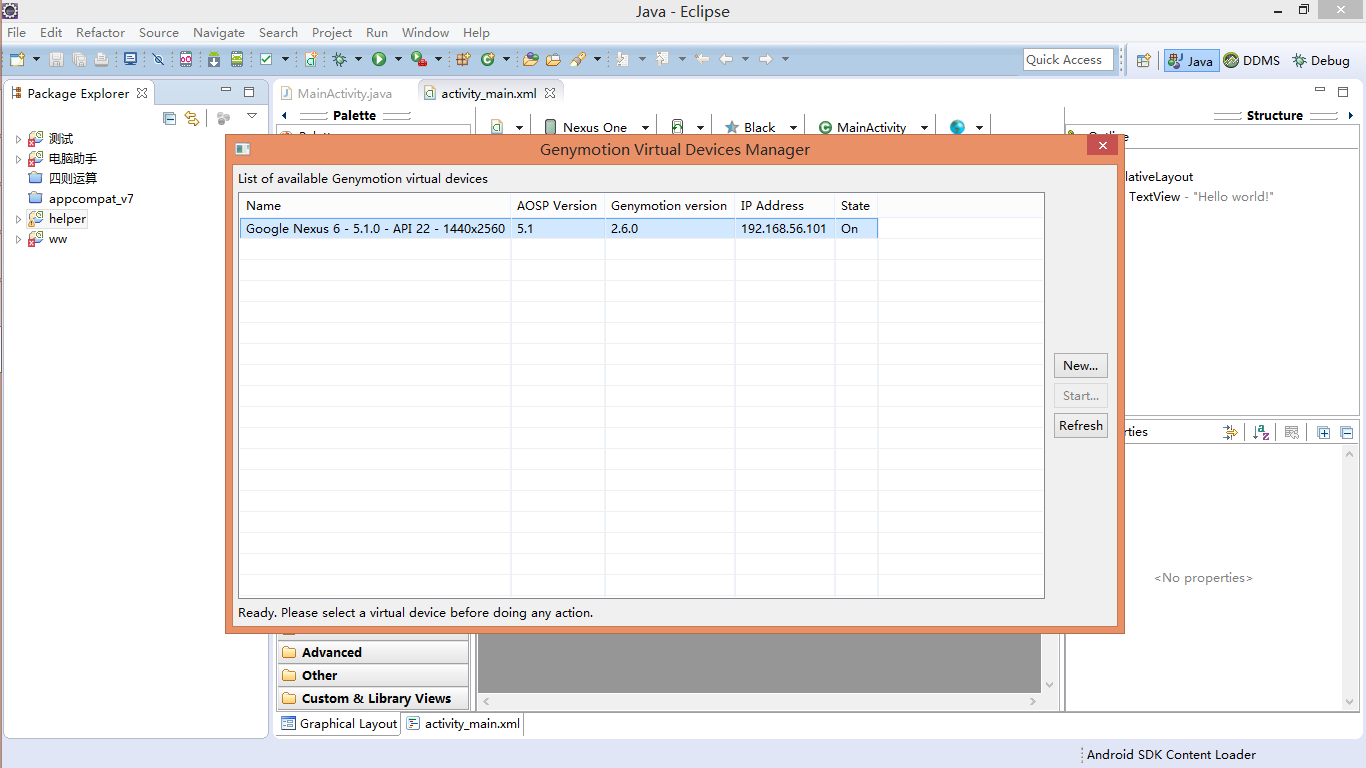Switch to the DDMS perspective
1366x768 pixels.
pos(1251,60)
